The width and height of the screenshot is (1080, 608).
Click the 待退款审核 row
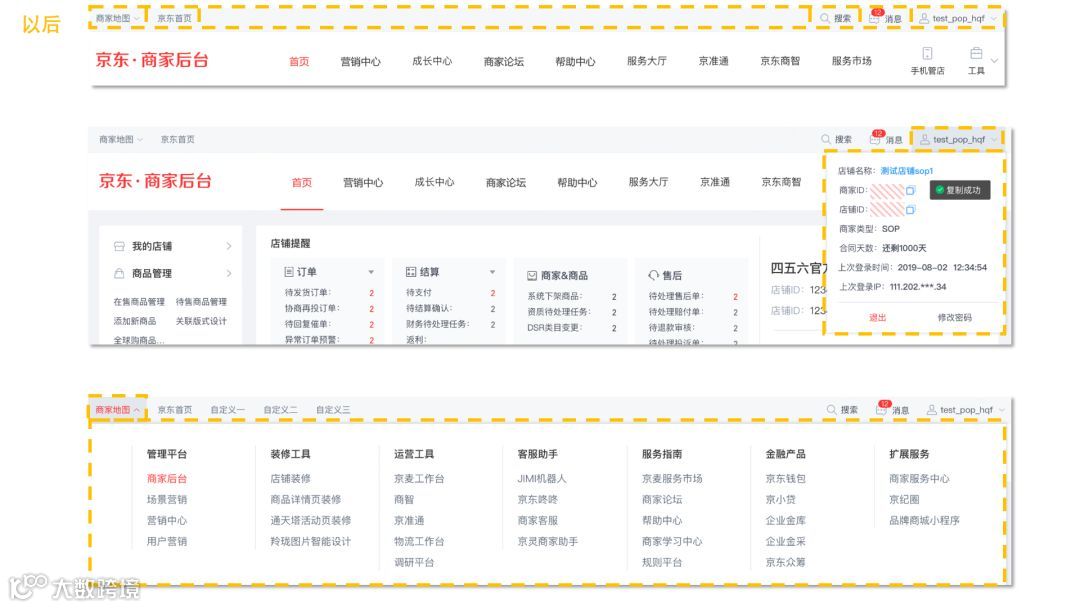pyautogui.click(x=693, y=328)
